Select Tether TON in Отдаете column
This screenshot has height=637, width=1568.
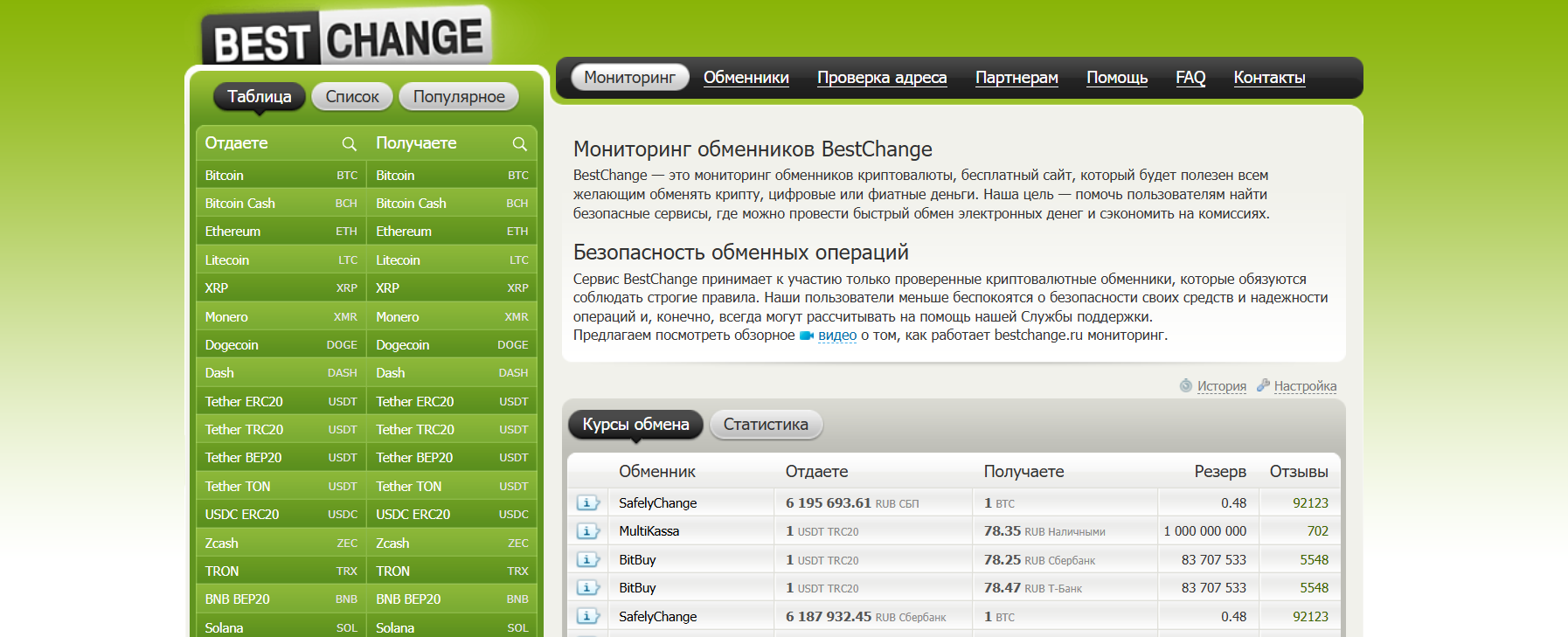(281, 487)
